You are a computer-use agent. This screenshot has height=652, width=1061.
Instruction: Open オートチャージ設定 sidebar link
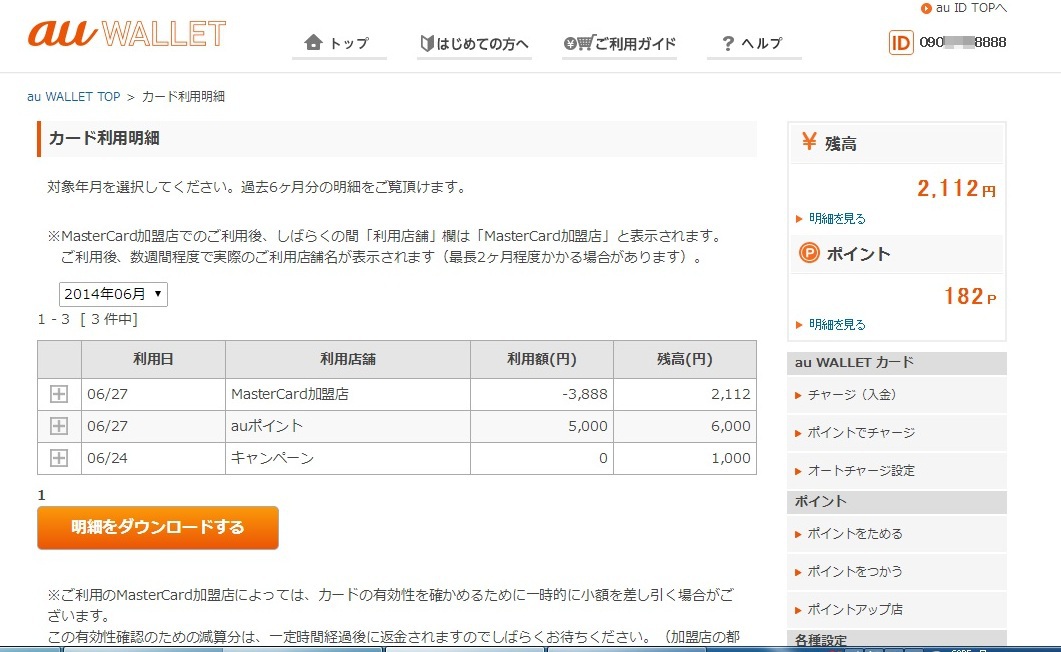click(x=861, y=470)
